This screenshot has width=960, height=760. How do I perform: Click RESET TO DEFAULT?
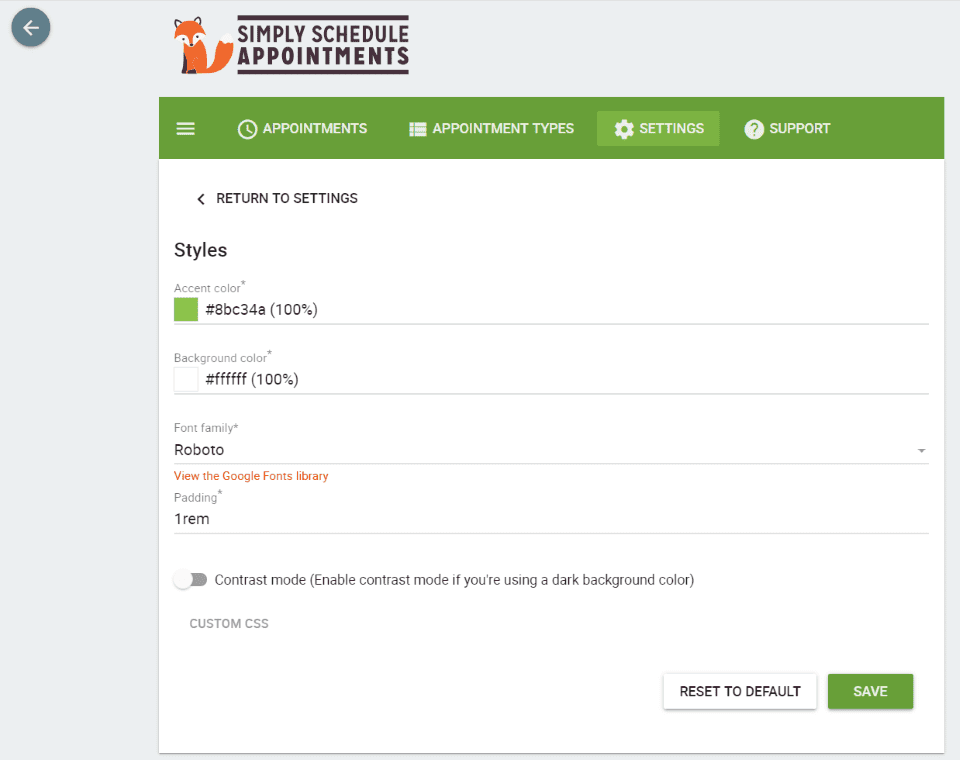[739, 691]
